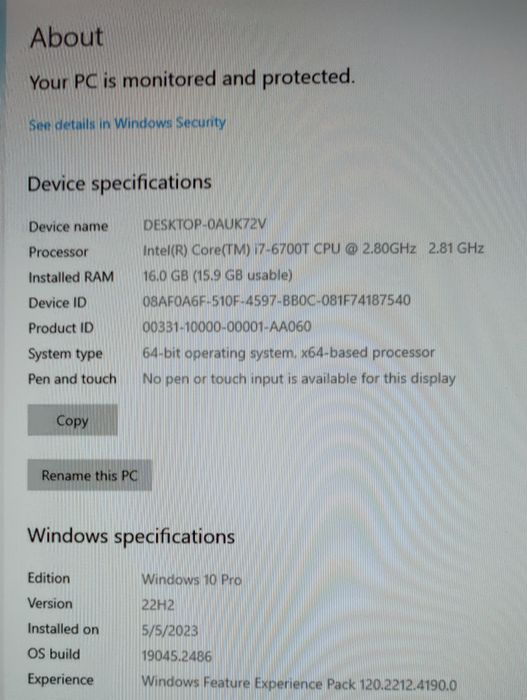
Task: Click the System type value text
Action: tap(289, 353)
